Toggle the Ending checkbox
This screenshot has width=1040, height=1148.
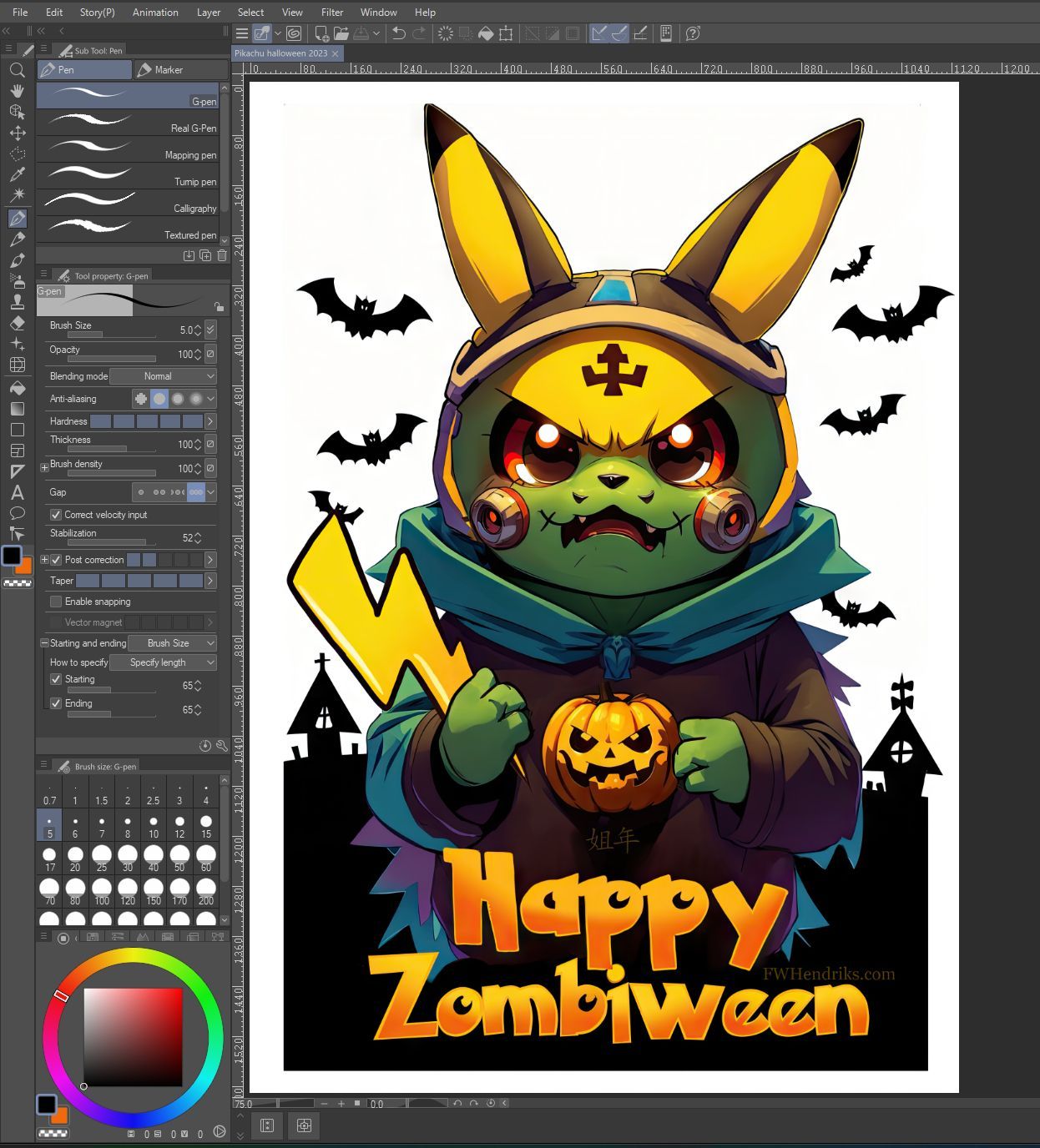[x=56, y=703]
